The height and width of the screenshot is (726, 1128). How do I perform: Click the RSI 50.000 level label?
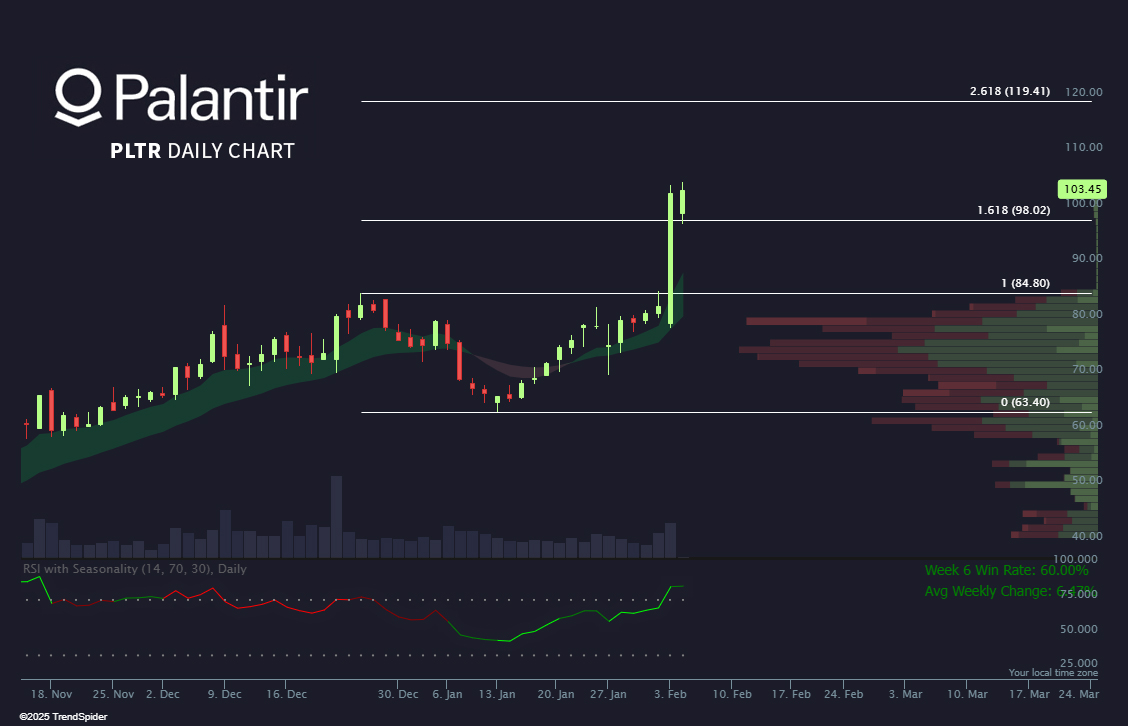point(1079,630)
